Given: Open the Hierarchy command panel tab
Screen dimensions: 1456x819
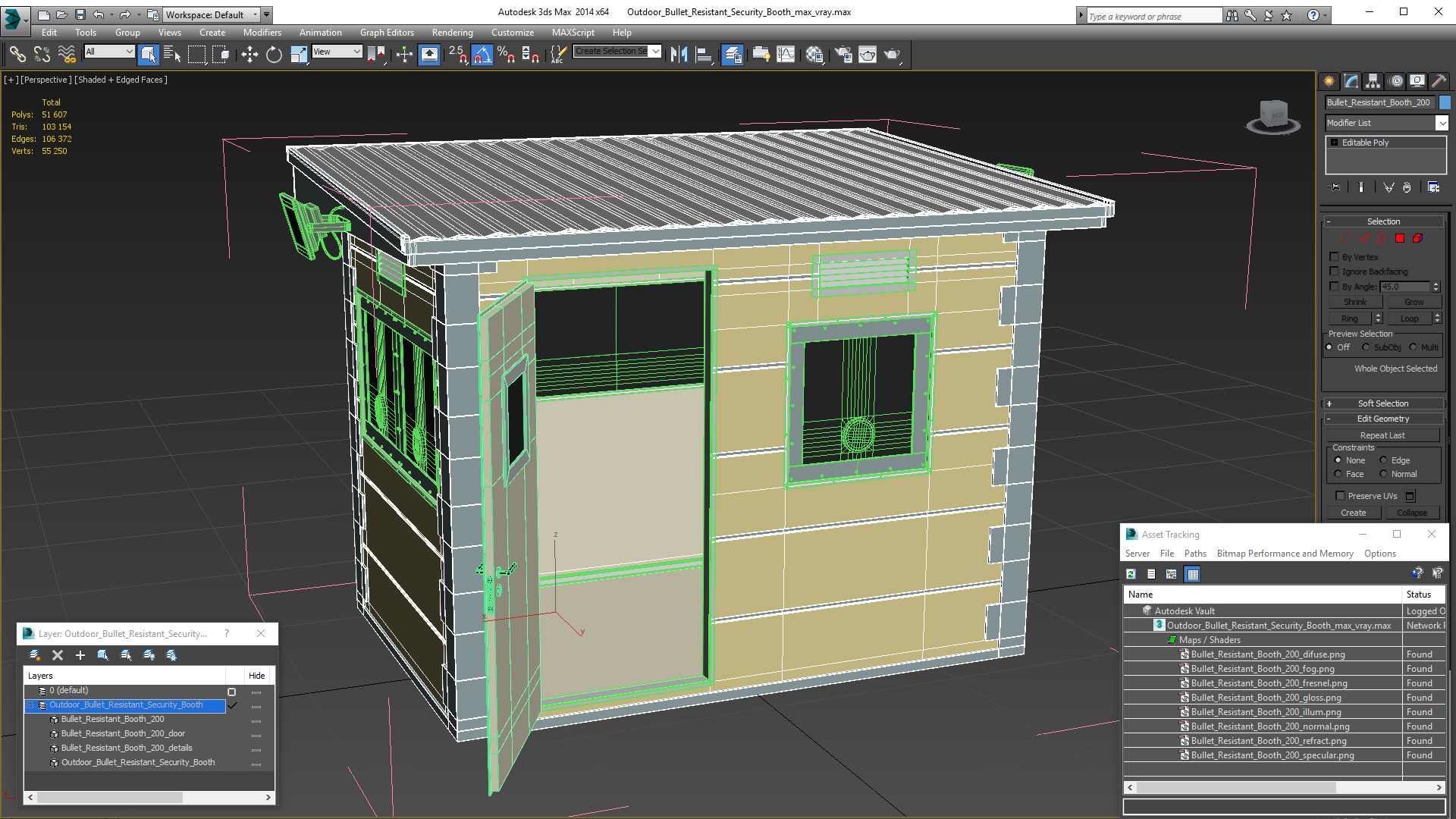Looking at the screenshot, I should point(1373,81).
